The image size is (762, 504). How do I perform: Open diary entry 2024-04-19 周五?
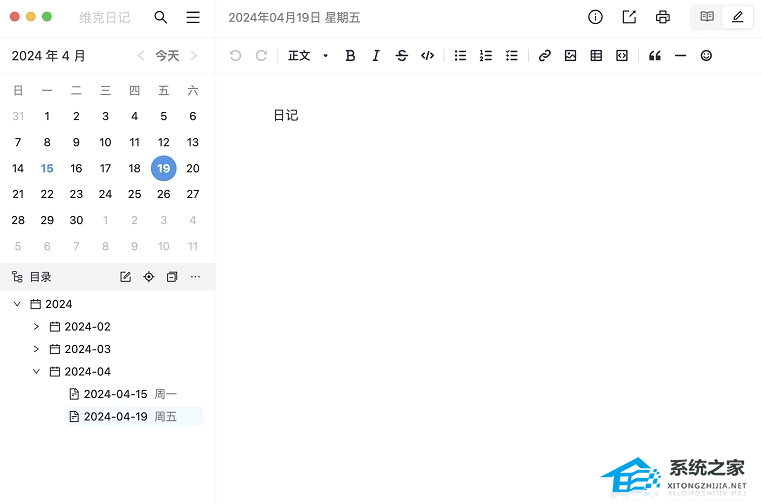(134, 417)
